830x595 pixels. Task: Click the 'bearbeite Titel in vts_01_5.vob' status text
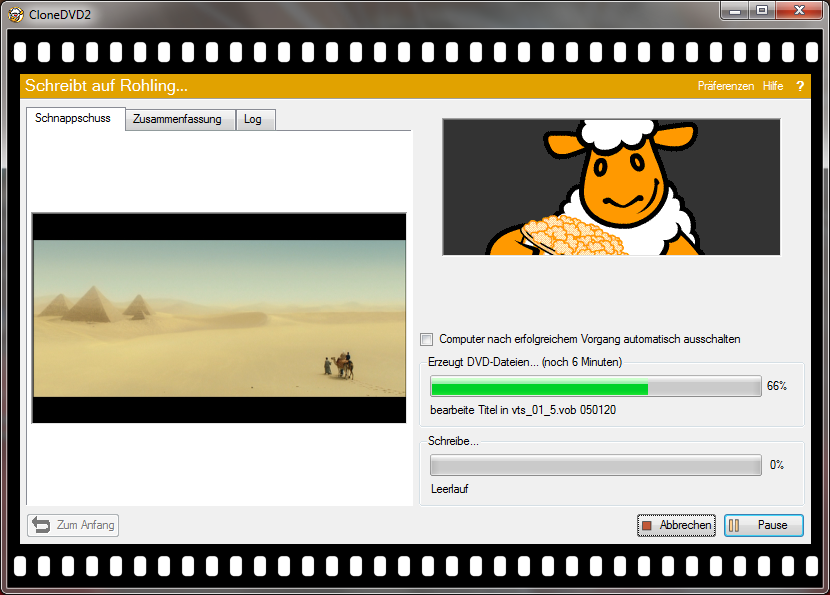point(523,410)
